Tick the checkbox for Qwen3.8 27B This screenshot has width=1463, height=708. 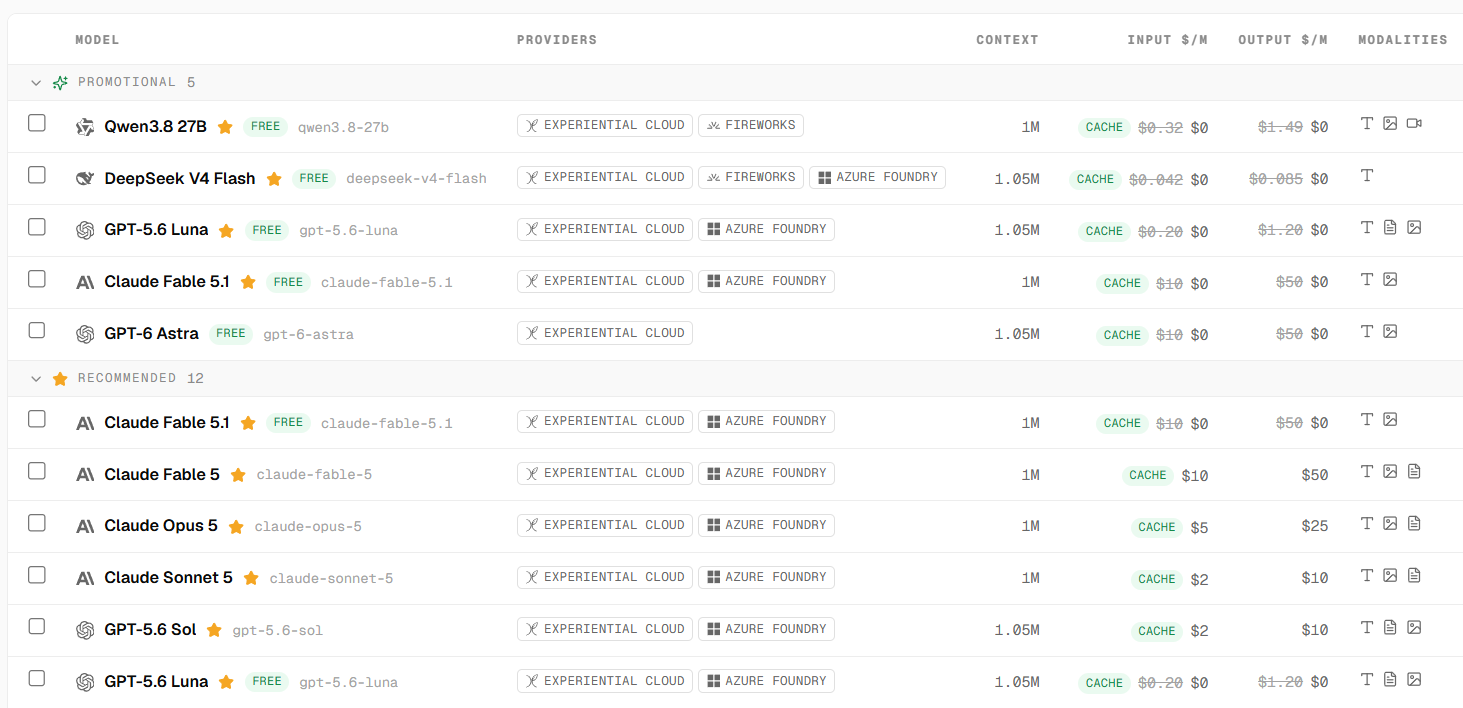tap(37, 123)
